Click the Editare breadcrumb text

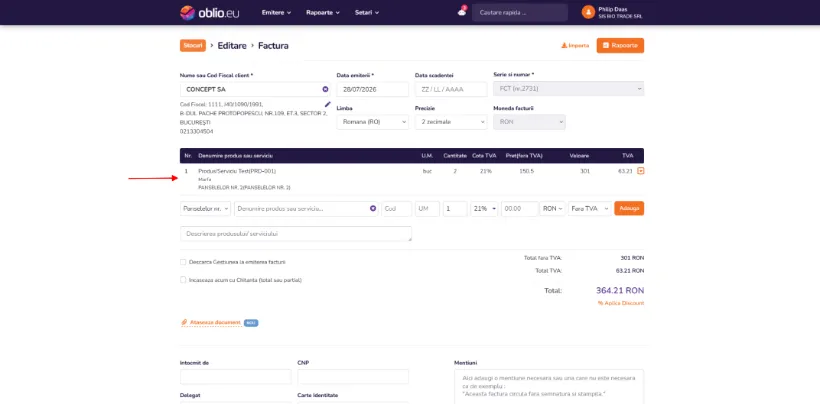pos(232,45)
